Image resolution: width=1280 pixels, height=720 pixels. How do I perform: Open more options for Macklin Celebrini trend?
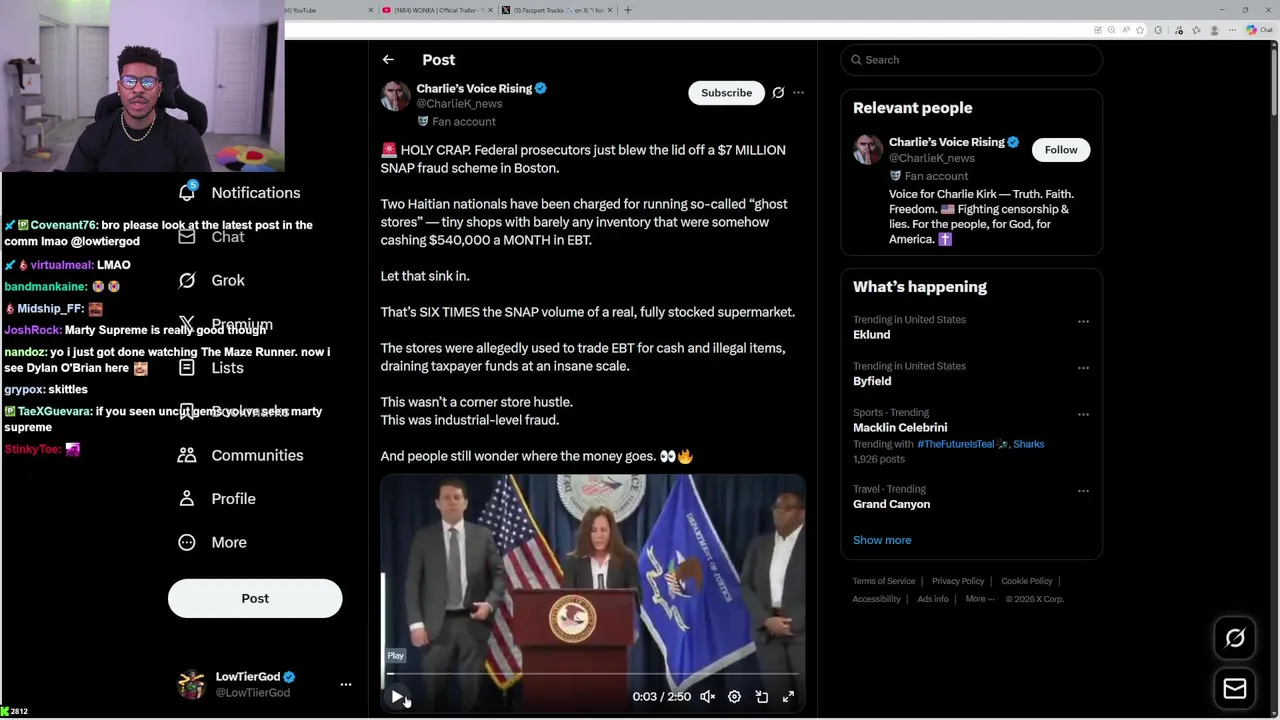point(1083,414)
